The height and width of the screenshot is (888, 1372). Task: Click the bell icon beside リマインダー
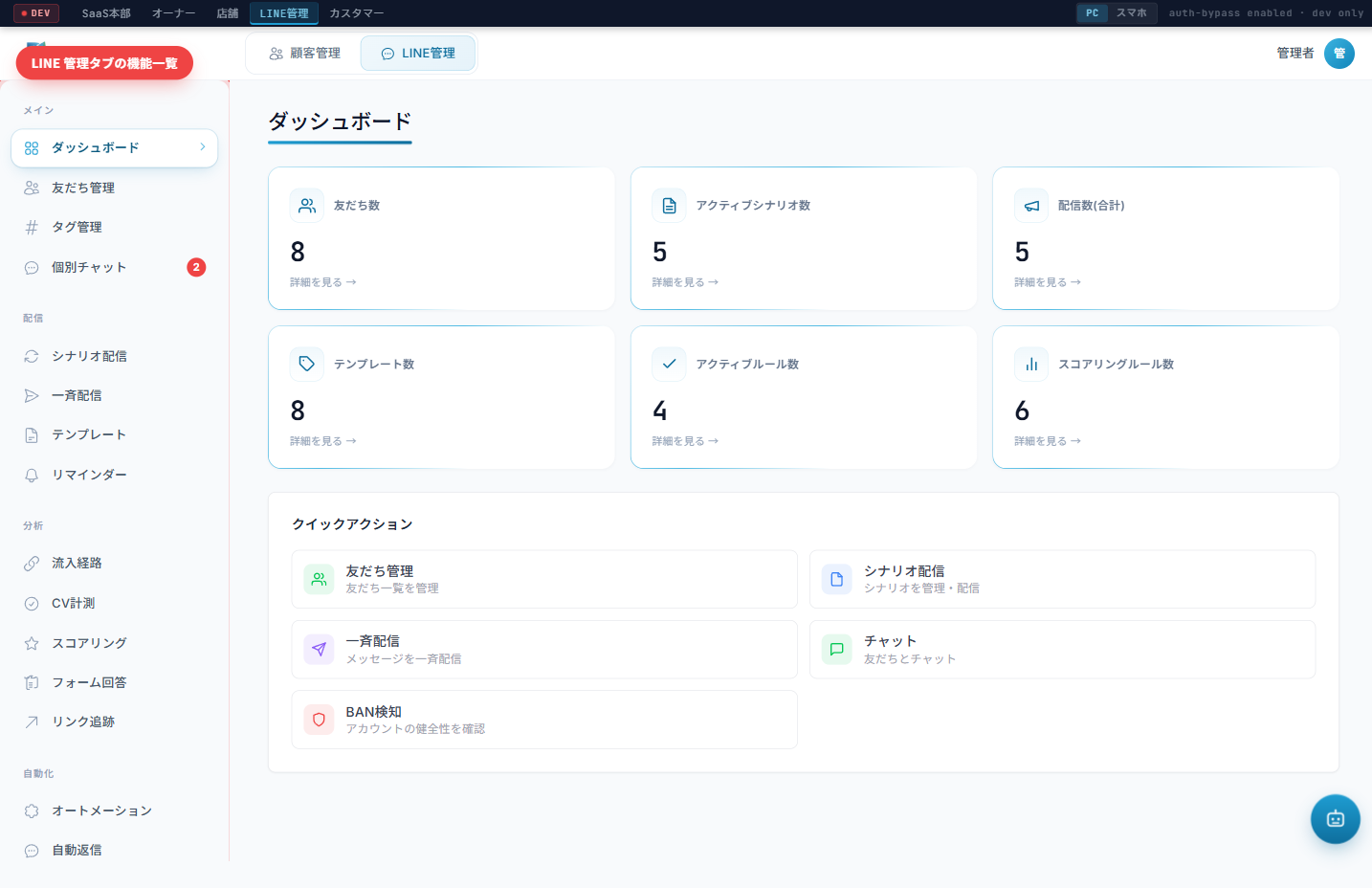pos(32,475)
